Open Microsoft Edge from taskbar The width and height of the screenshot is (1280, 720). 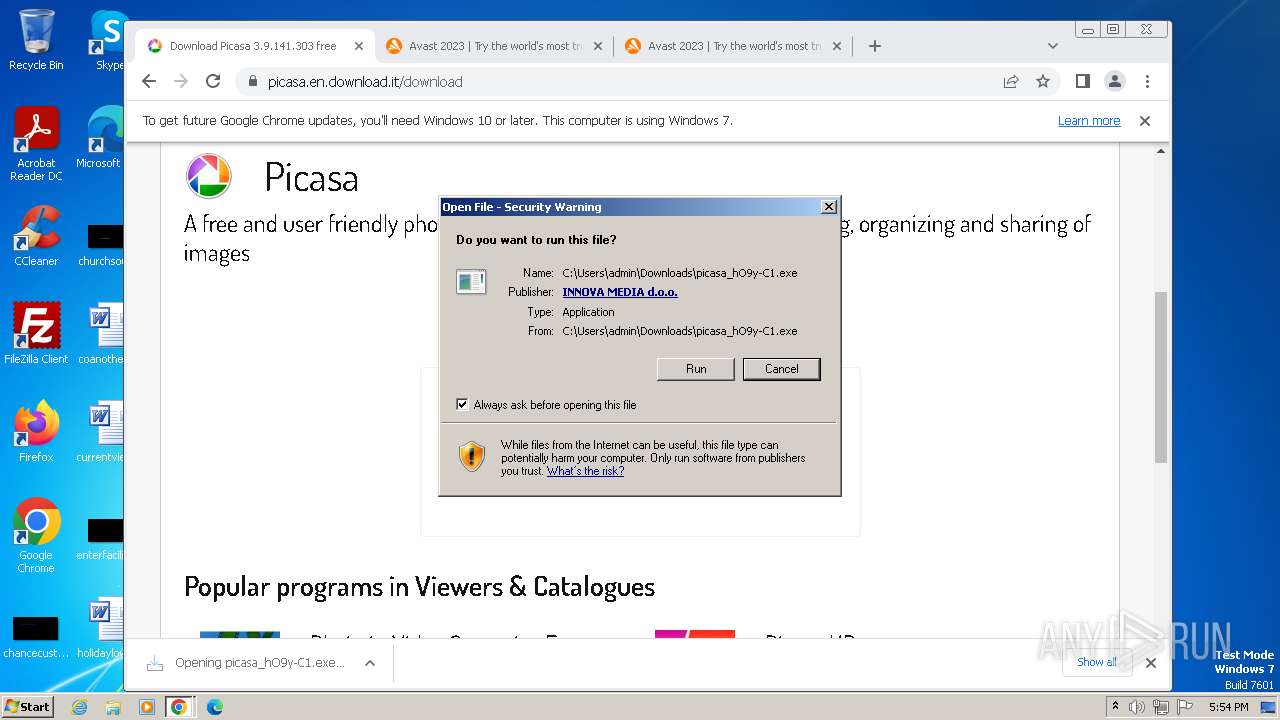click(214, 707)
